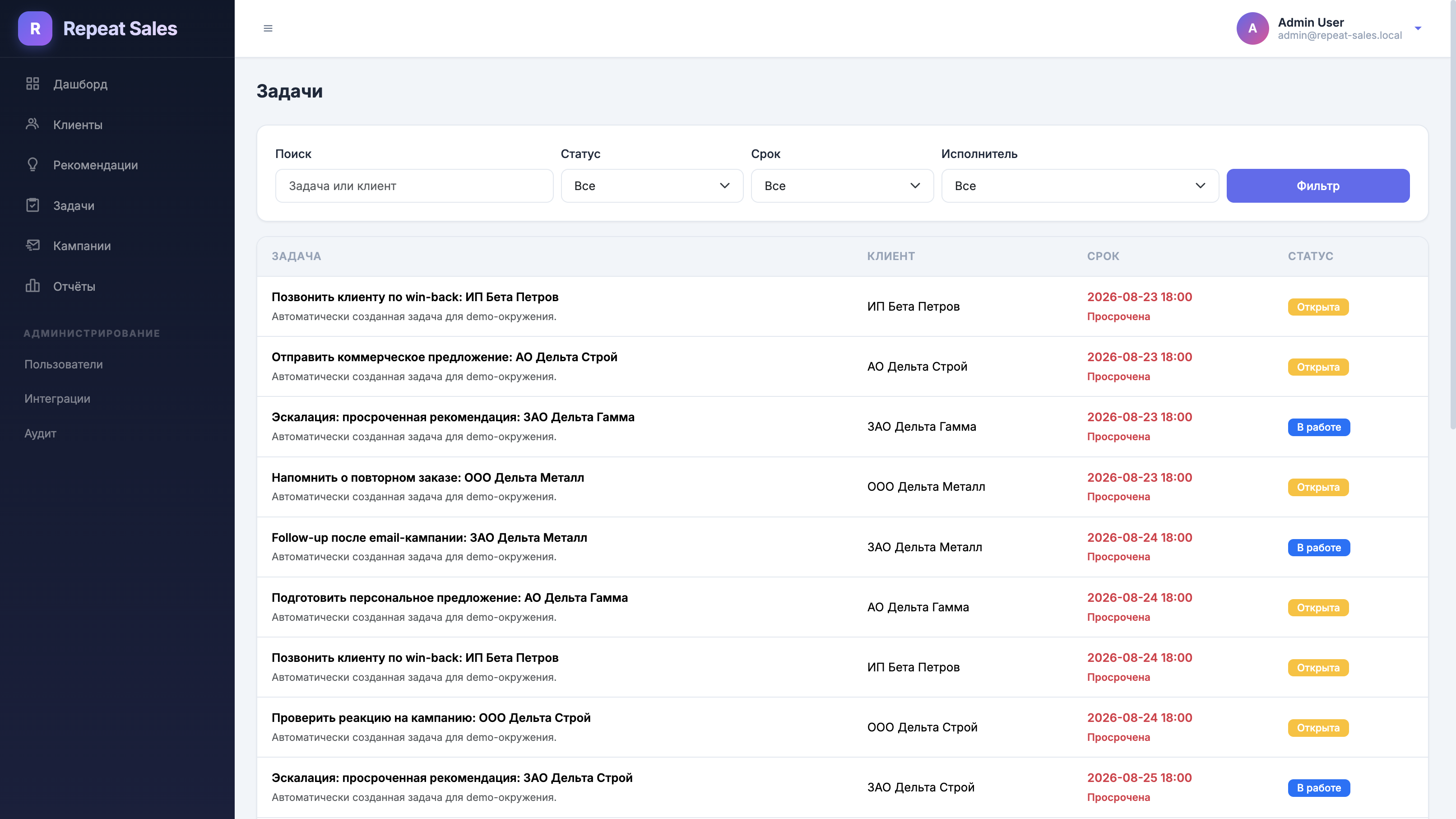Click the СРОК column header

click(x=1103, y=256)
